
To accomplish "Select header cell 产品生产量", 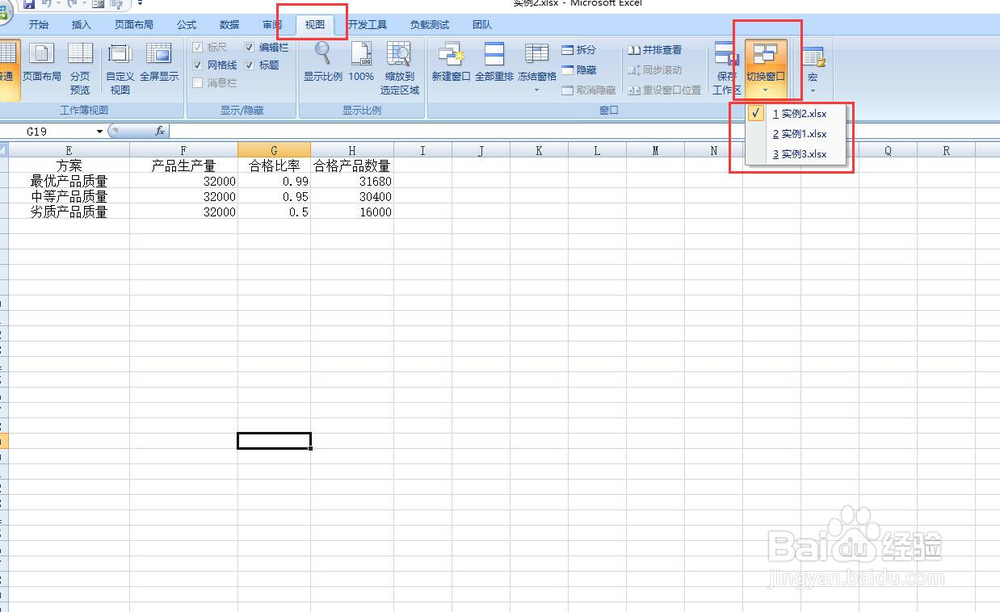I will 184,166.
